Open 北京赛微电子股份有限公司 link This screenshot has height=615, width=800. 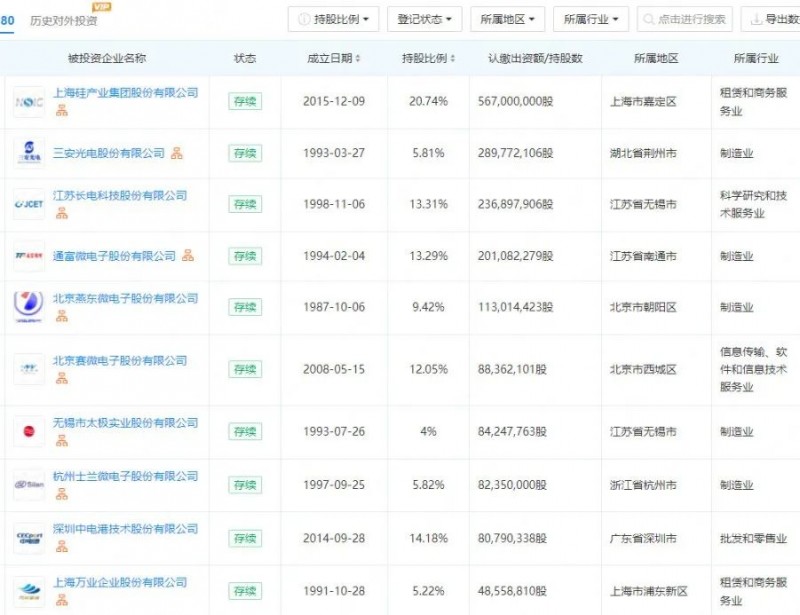pyautogui.click(x=120, y=361)
